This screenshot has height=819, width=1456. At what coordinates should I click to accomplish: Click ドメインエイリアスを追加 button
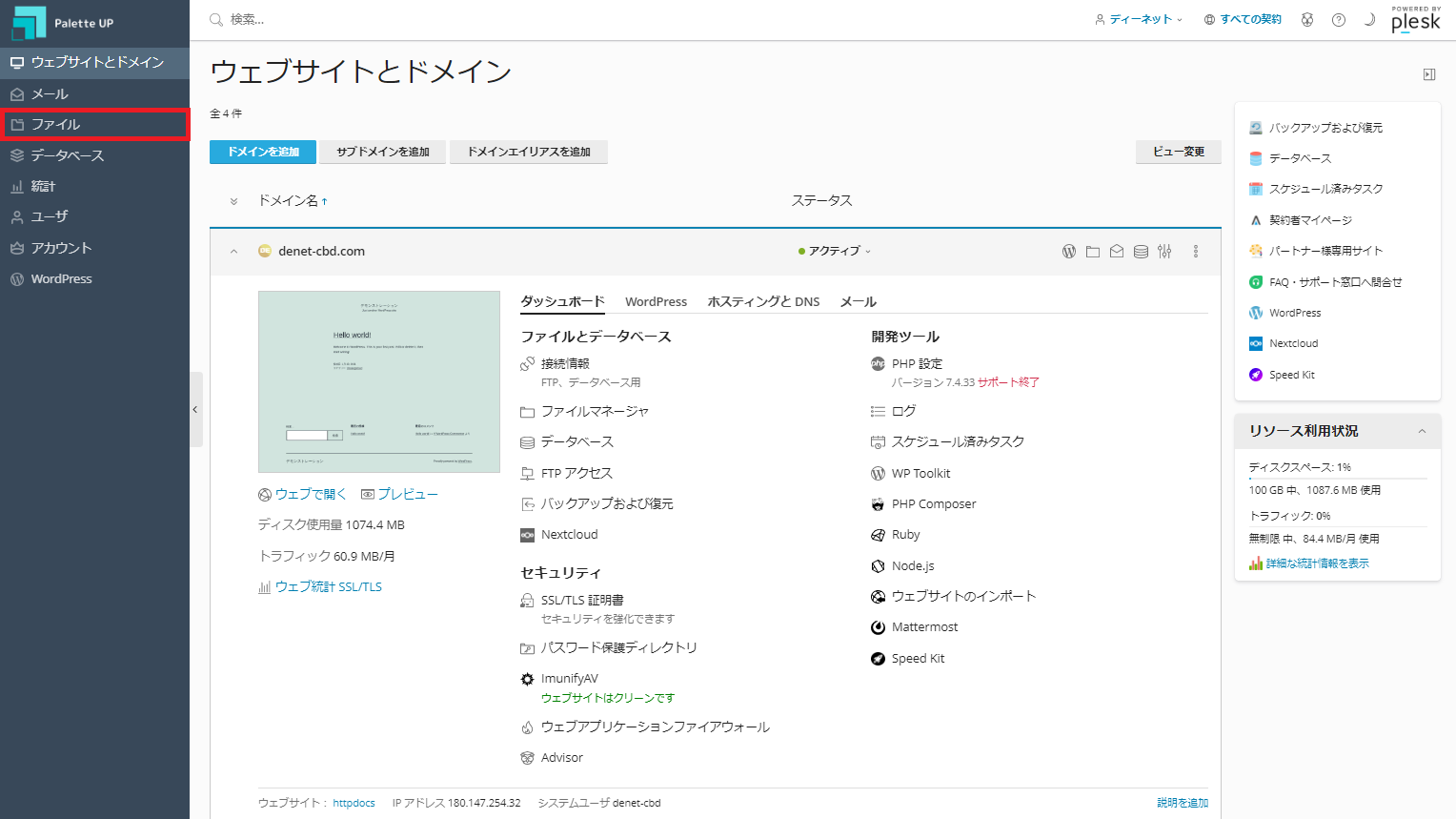pos(529,152)
